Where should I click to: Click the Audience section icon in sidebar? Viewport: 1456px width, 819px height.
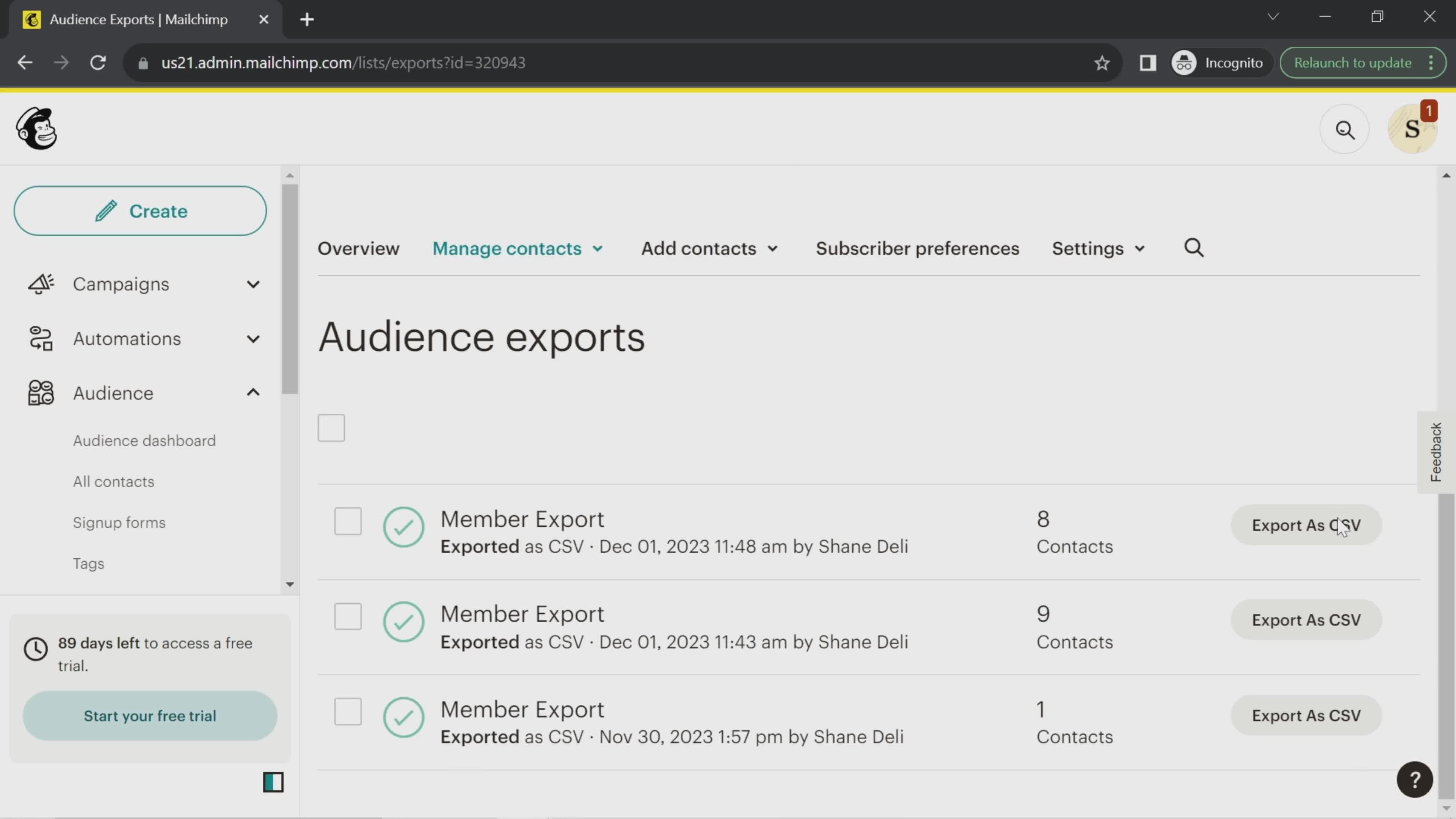[x=40, y=393]
